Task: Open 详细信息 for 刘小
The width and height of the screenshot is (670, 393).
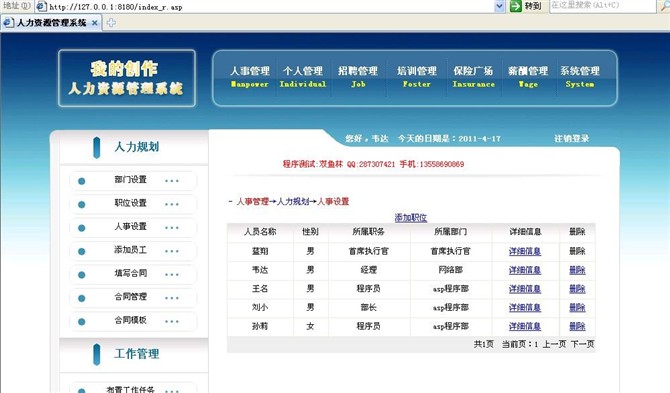Action: (525, 308)
